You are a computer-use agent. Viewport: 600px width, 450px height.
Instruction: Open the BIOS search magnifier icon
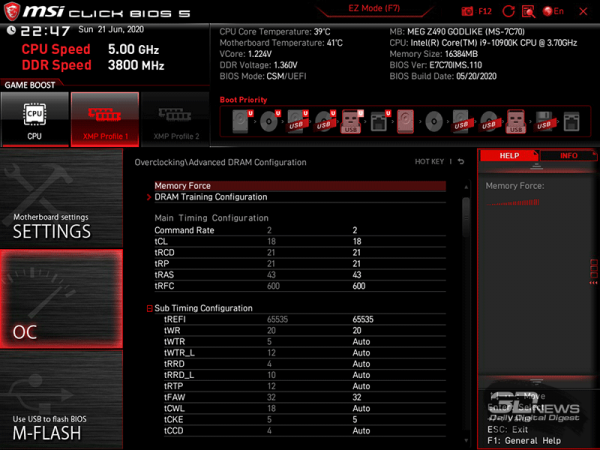click(x=529, y=10)
